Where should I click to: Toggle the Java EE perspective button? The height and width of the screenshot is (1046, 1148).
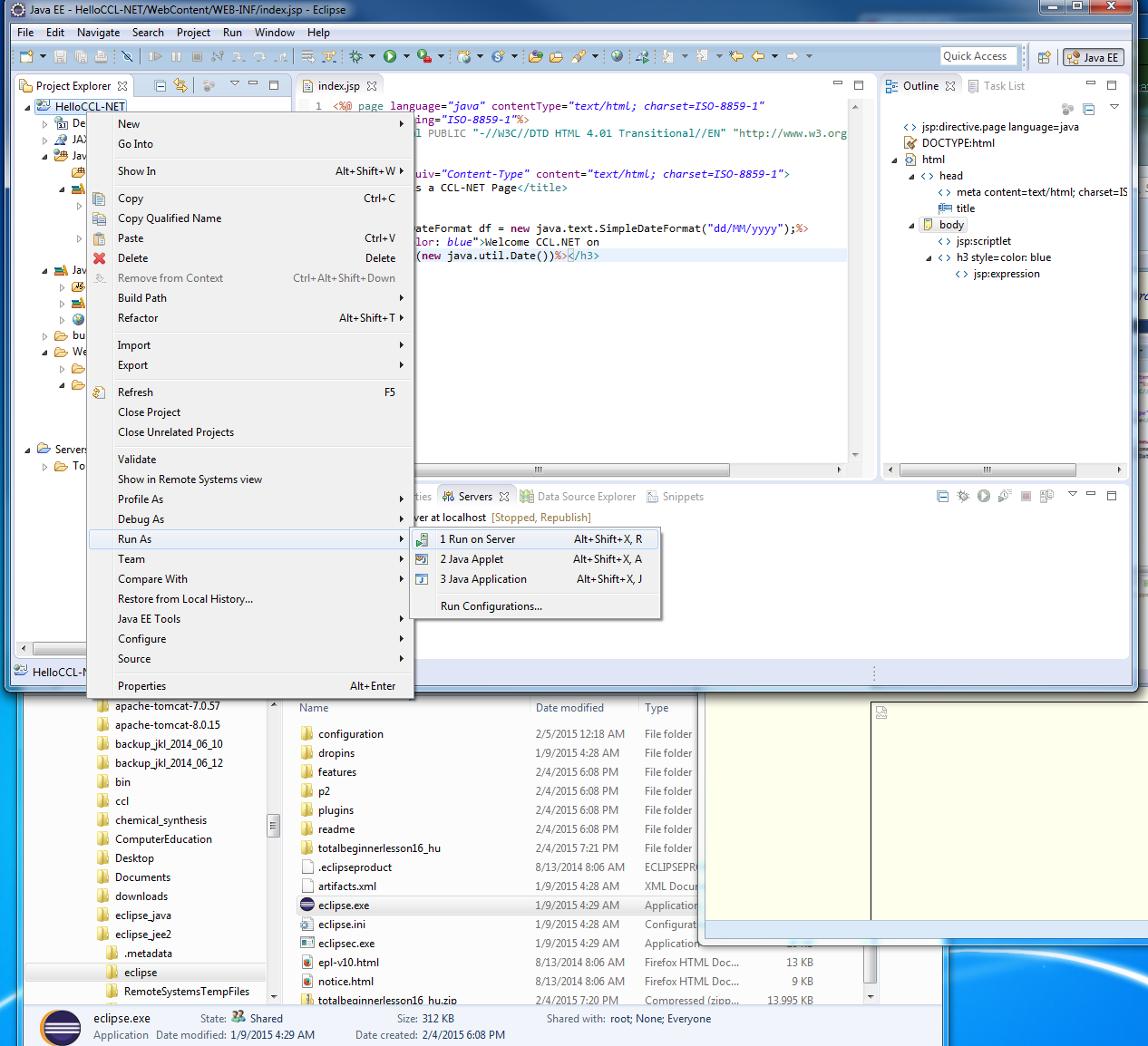tap(1094, 57)
